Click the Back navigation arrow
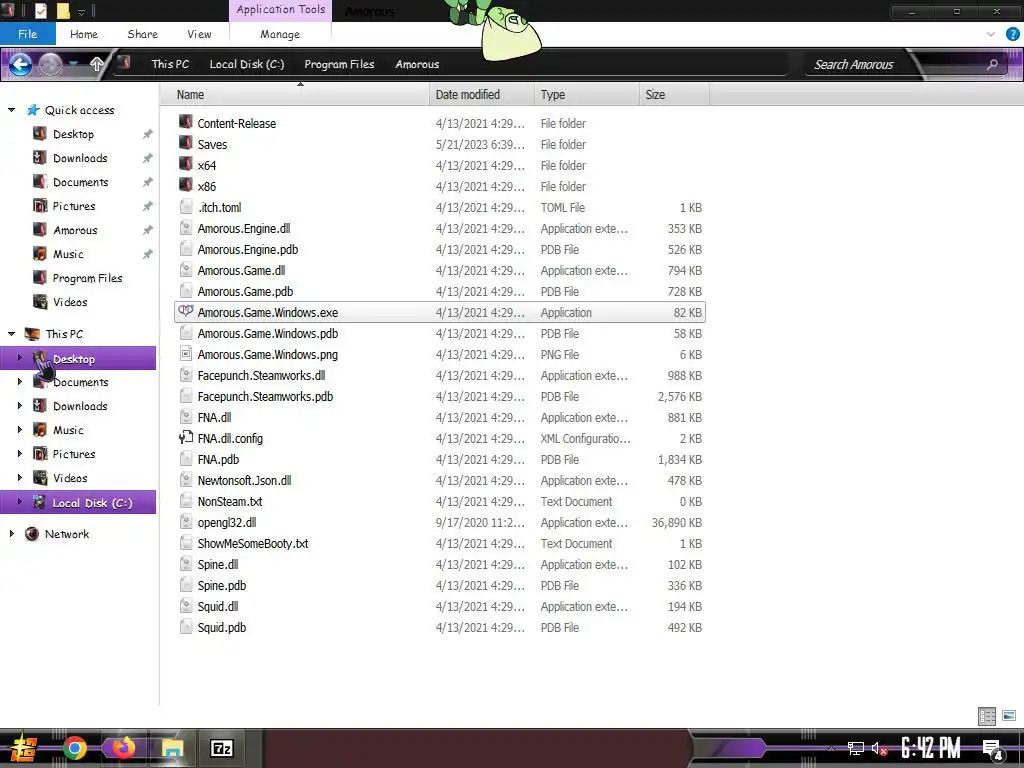 click(x=20, y=64)
